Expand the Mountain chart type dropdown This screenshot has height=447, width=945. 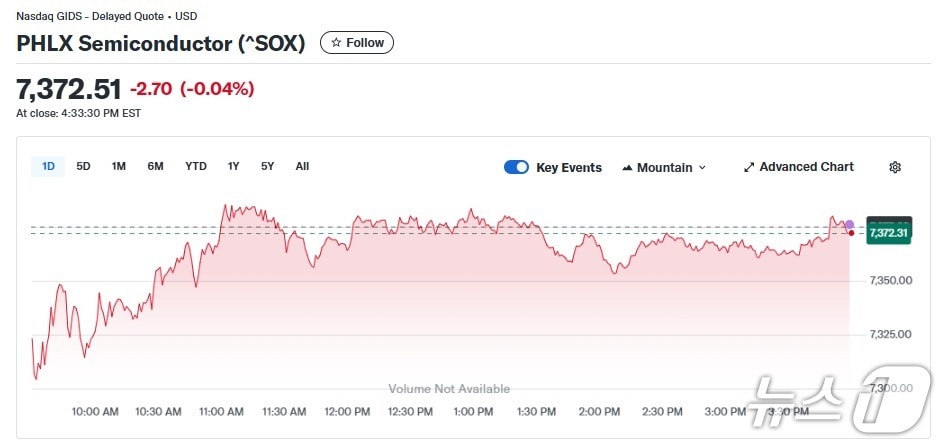point(664,168)
